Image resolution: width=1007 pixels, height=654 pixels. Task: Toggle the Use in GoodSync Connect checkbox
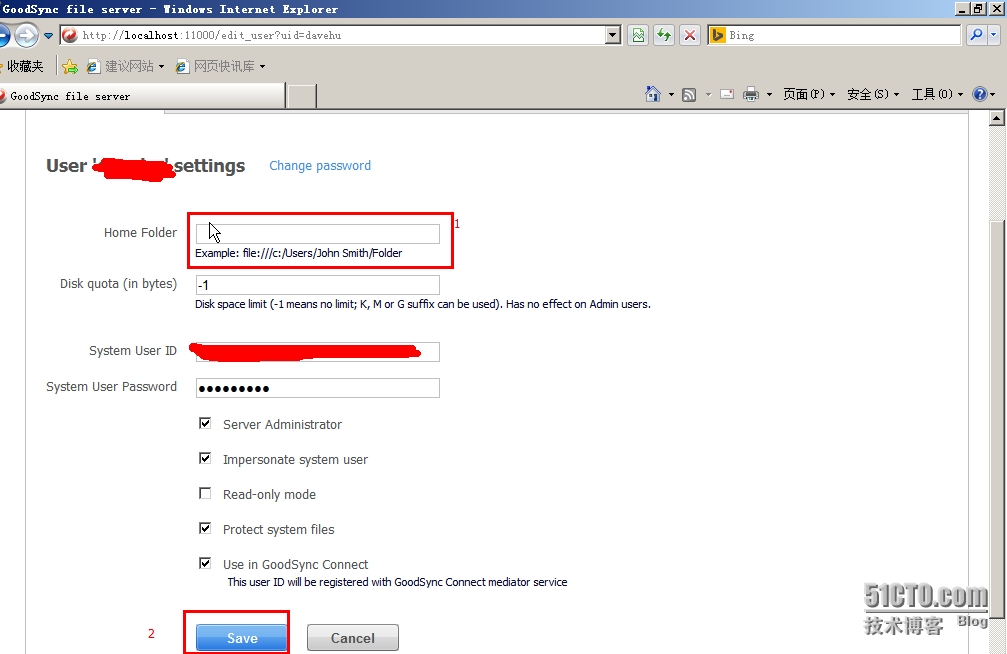point(205,563)
